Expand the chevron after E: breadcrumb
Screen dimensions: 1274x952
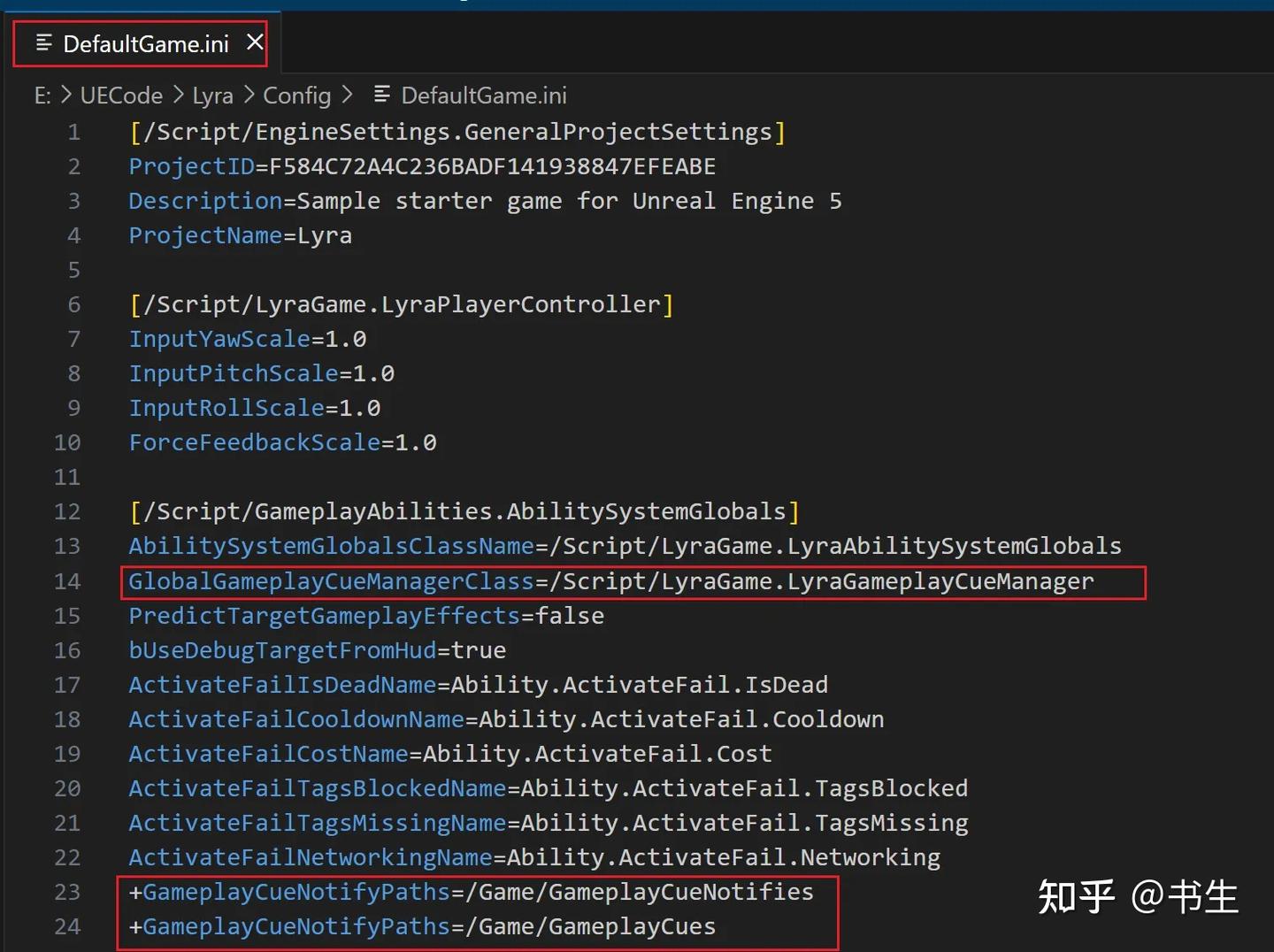[x=66, y=94]
